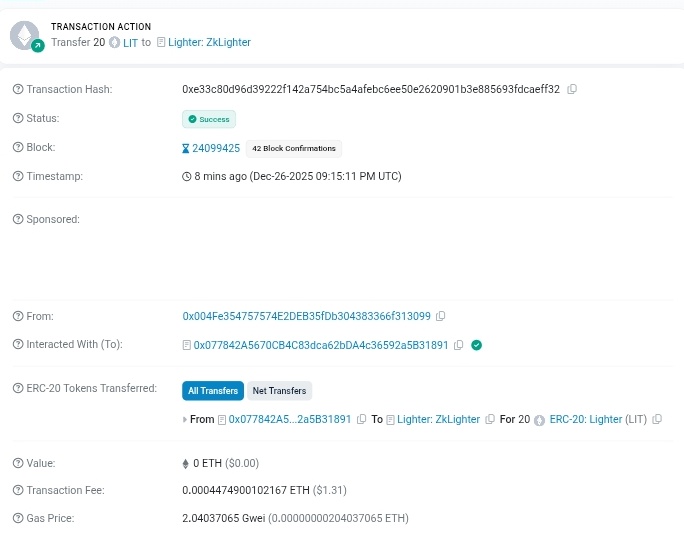Copy the Lighter: ZkLighter recipient address
The image size is (684, 533).
pyautogui.click(x=490, y=419)
